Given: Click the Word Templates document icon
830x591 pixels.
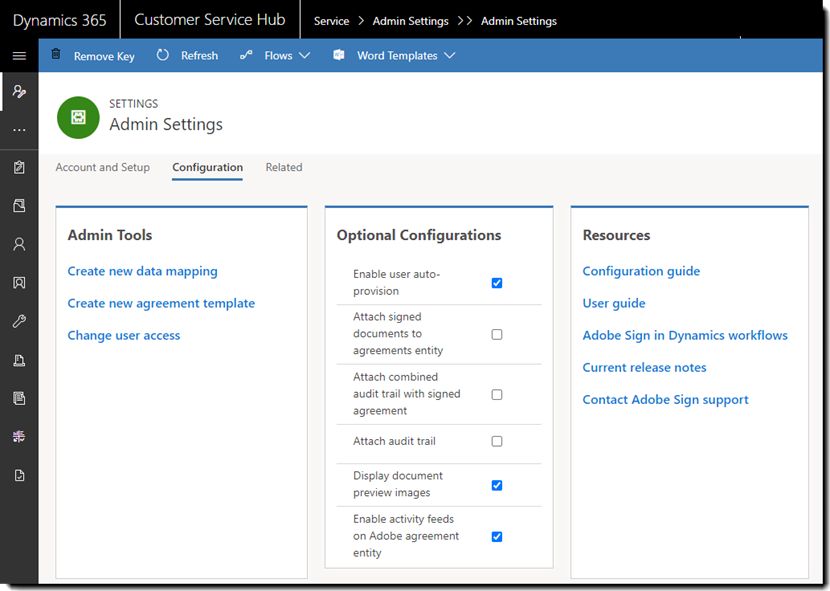Looking at the screenshot, I should pos(339,55).
